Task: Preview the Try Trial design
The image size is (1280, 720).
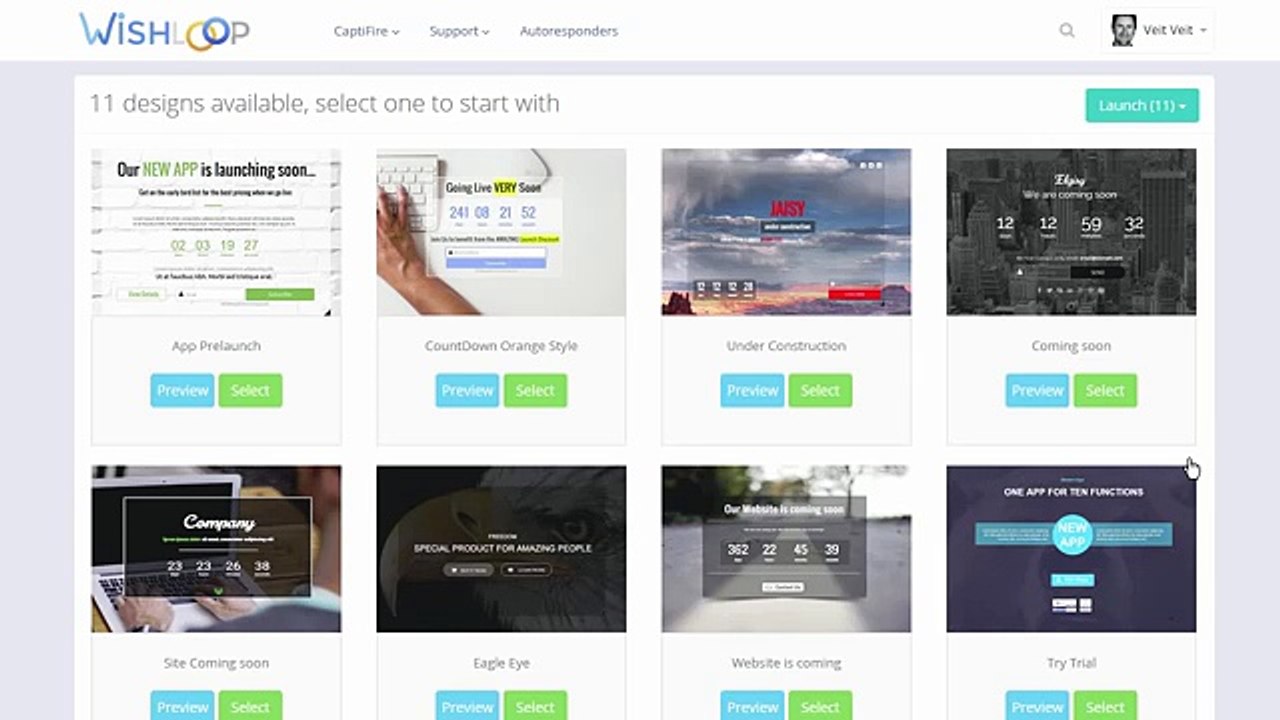Action: pos(1038,706)
